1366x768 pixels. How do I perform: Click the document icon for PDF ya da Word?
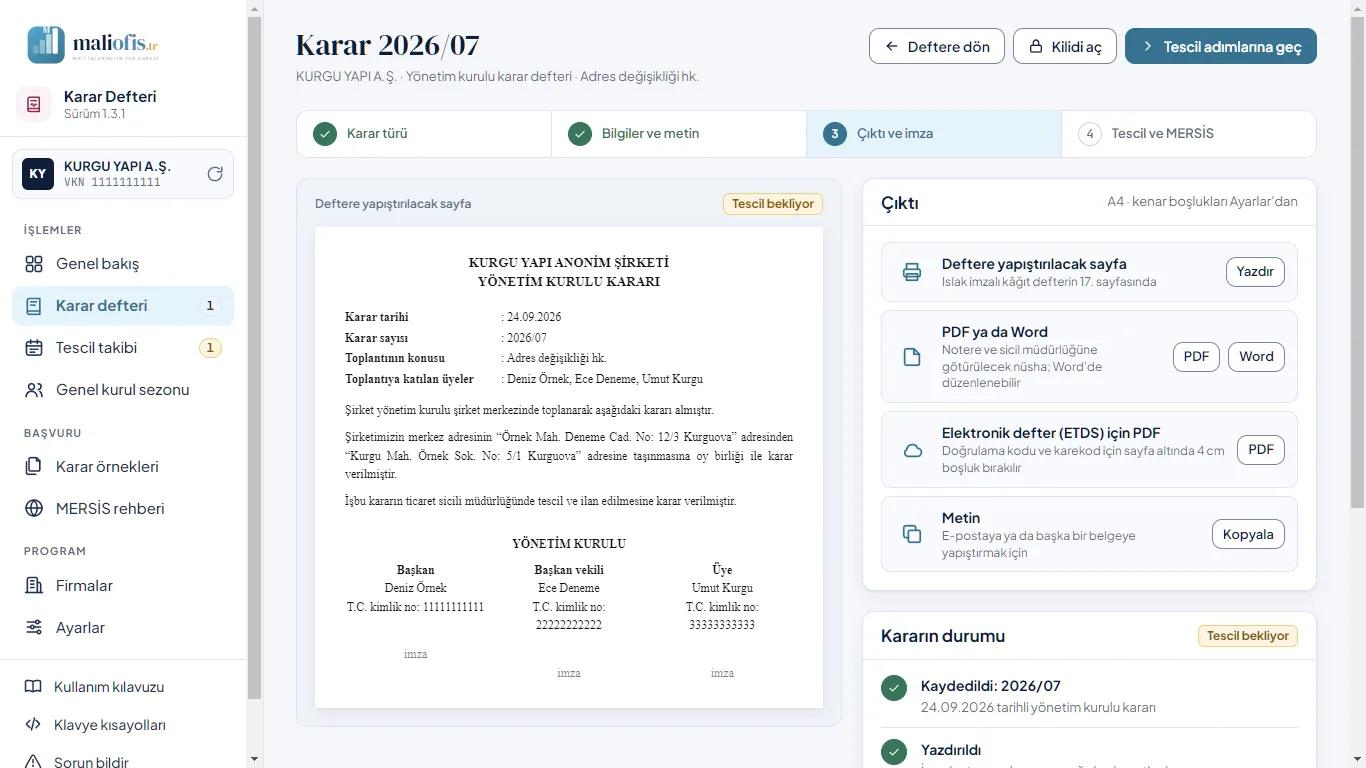point(912,357)
